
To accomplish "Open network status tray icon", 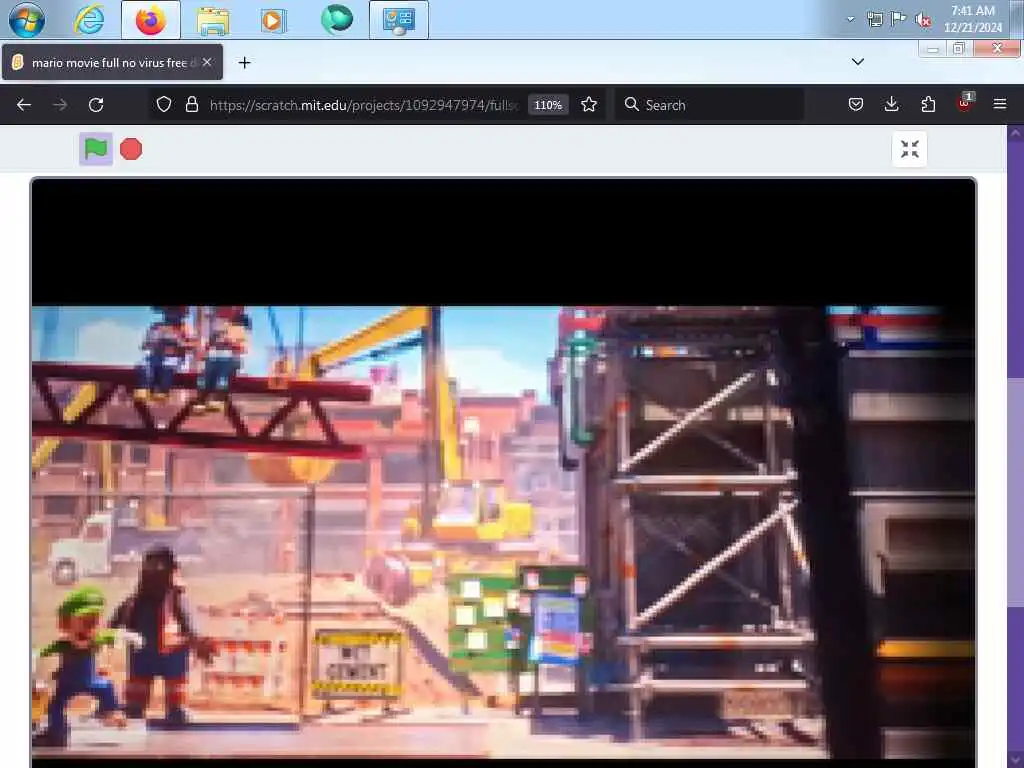I will [874, 20].
